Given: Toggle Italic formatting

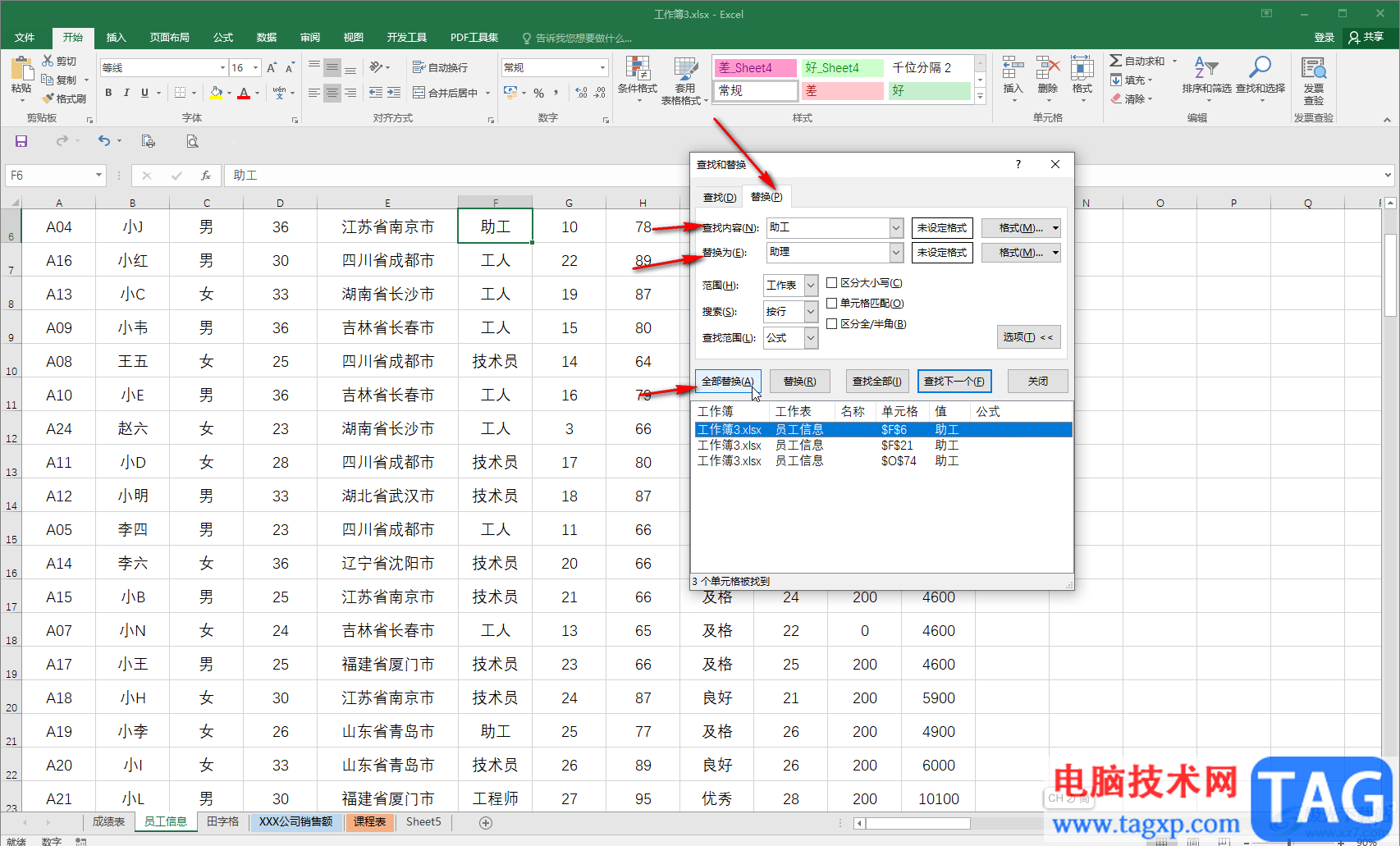Looking at the screenshot, I should (x=126, y=93).
